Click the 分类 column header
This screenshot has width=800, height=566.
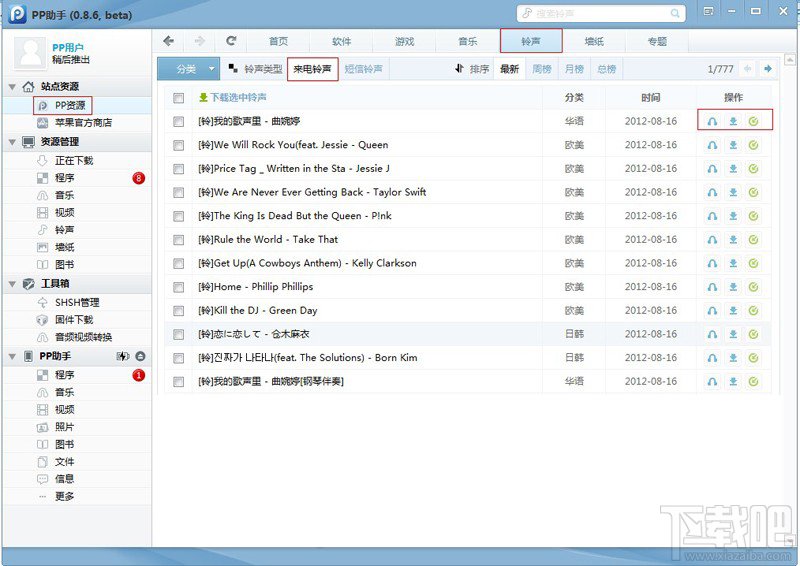574,97
